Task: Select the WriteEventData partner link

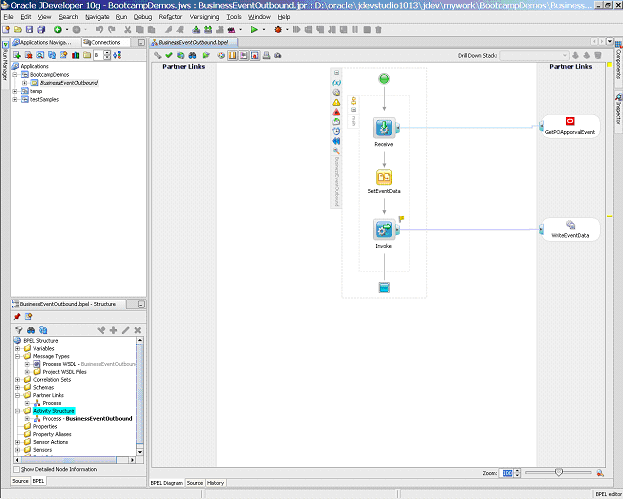Action: [570, 229]
